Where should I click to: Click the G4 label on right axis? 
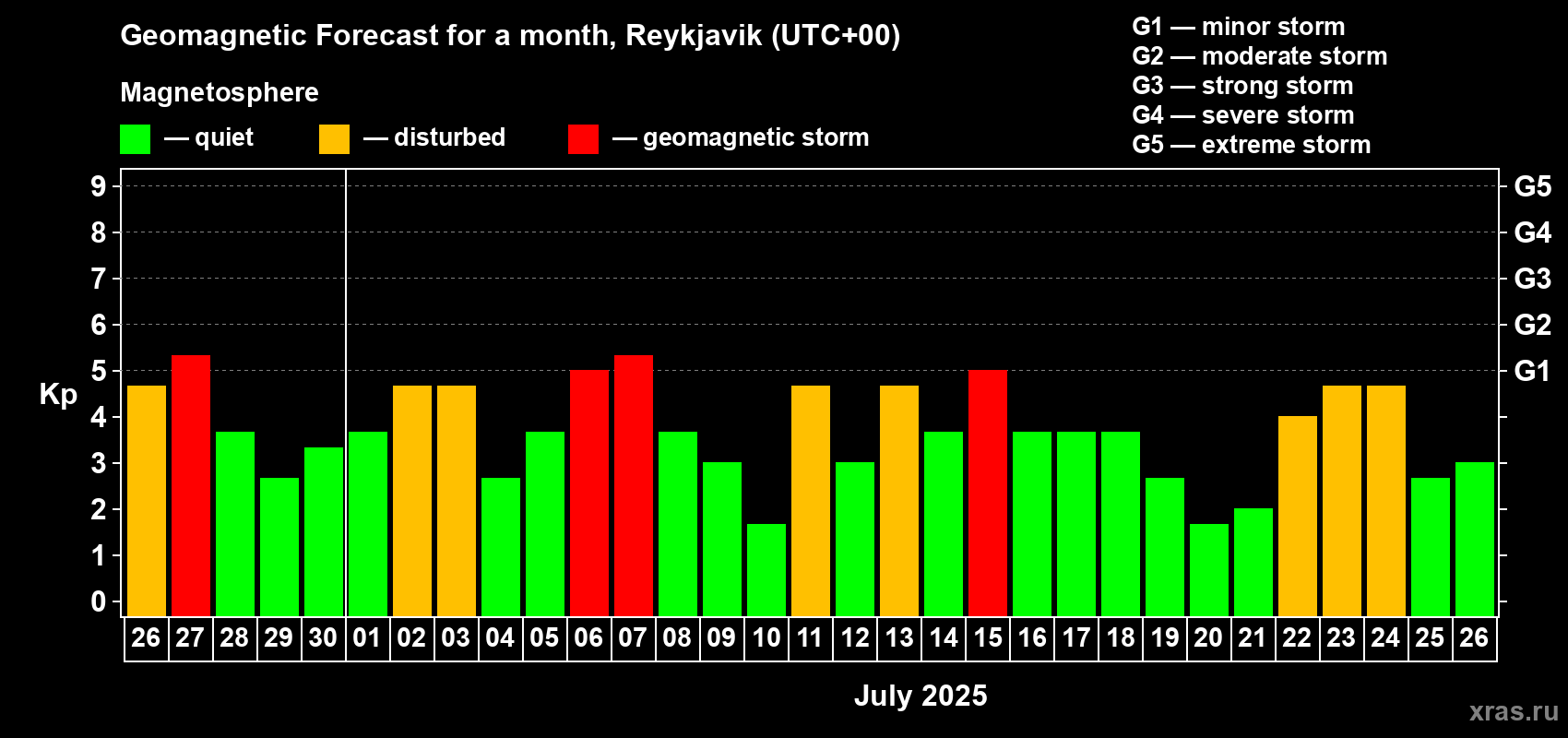1533,232
